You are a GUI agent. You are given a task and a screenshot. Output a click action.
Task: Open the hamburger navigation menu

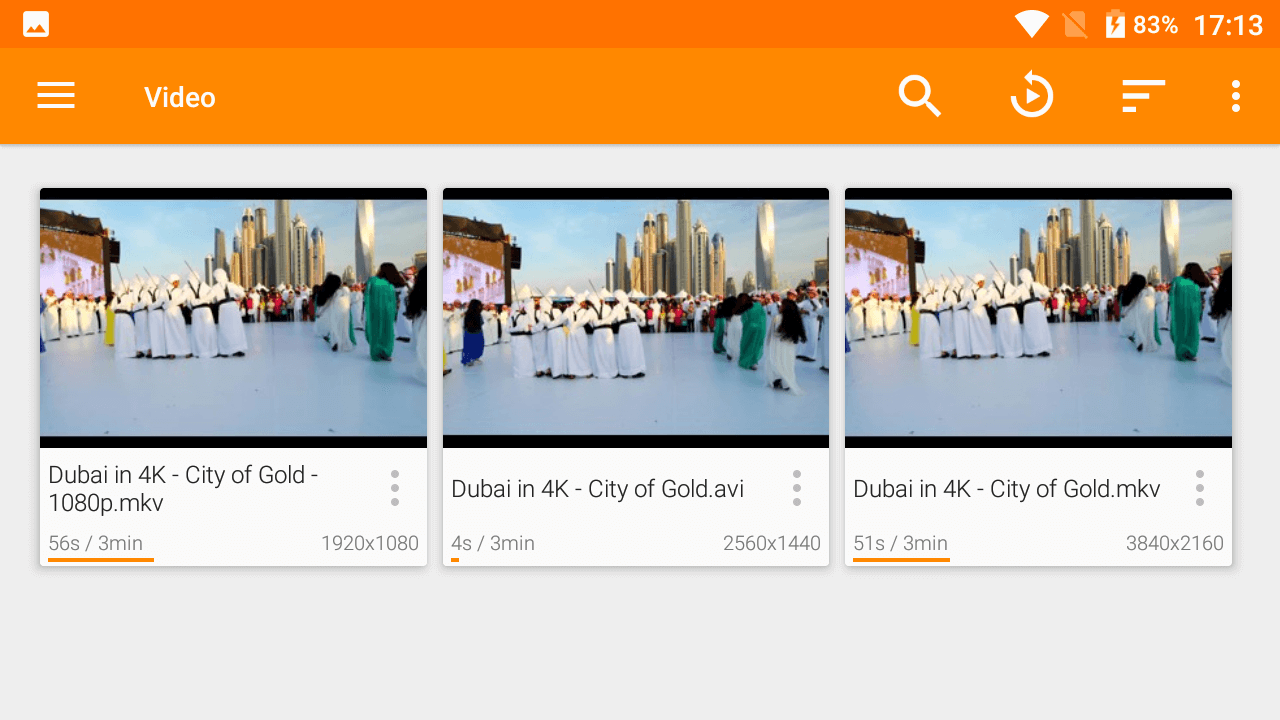click(56, 96)
